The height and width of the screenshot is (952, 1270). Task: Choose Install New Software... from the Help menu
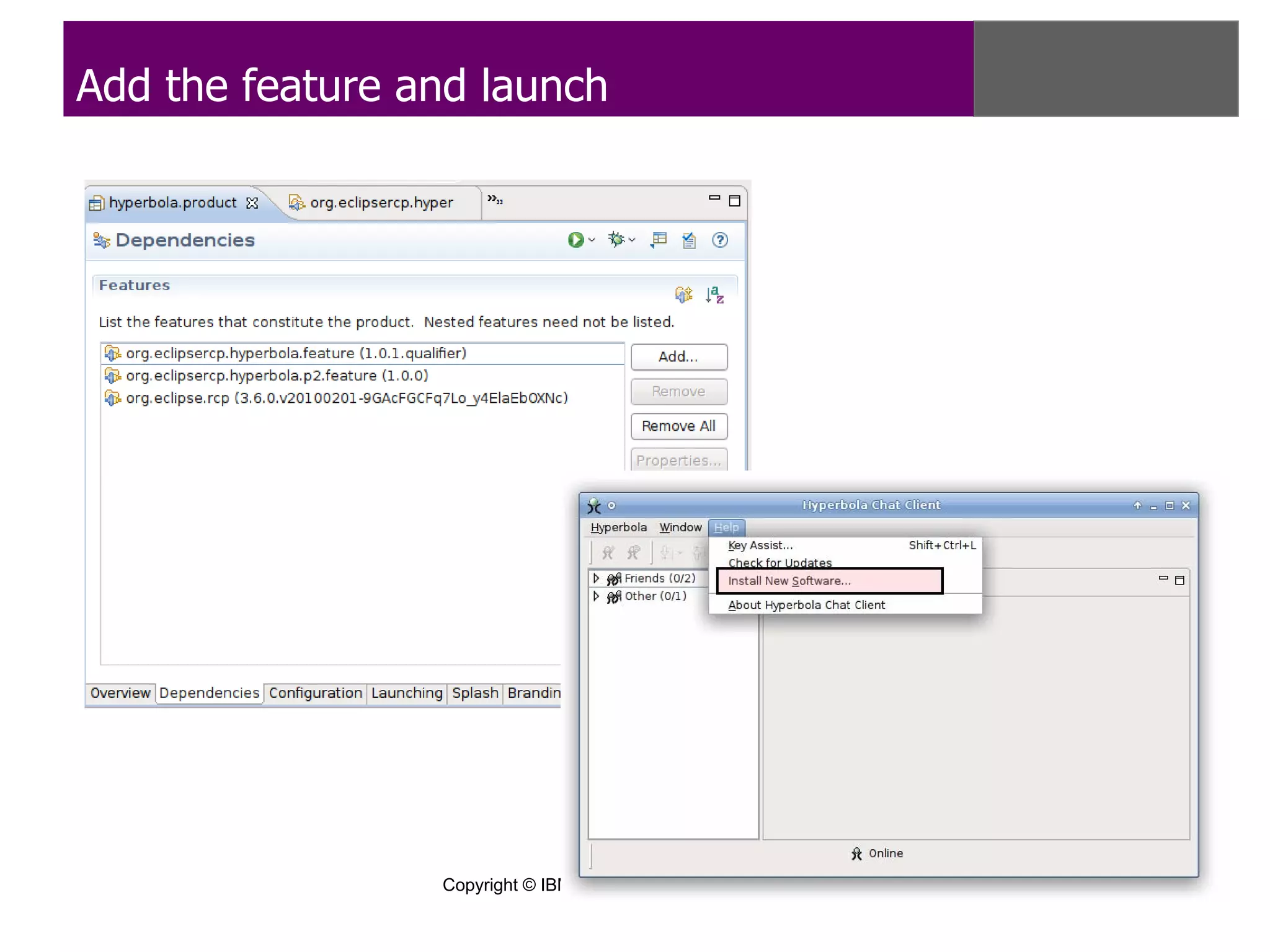(x=830, y=581)
